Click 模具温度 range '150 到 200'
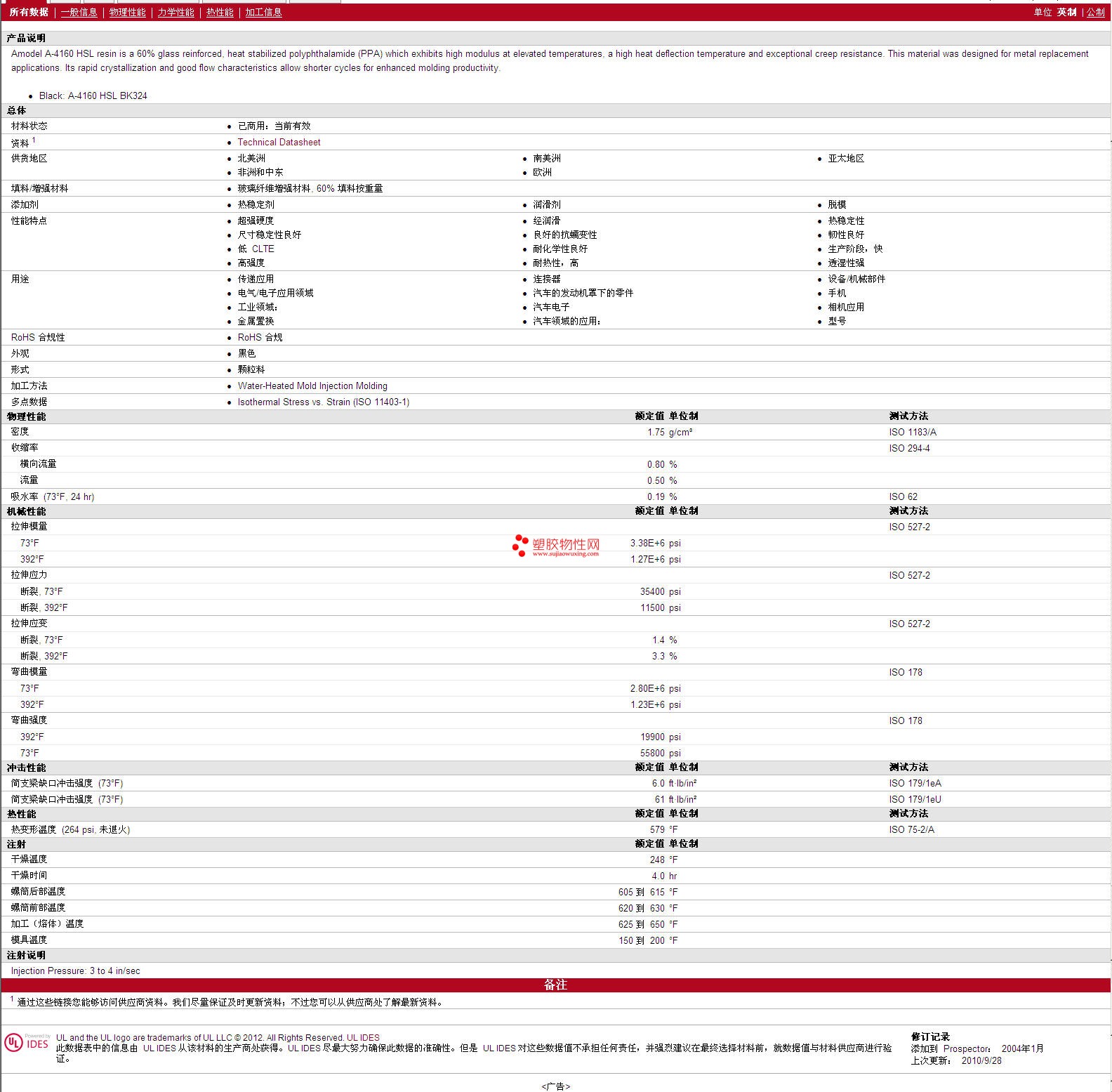This screenshot has height=1092, width=1112. point(642,940)
